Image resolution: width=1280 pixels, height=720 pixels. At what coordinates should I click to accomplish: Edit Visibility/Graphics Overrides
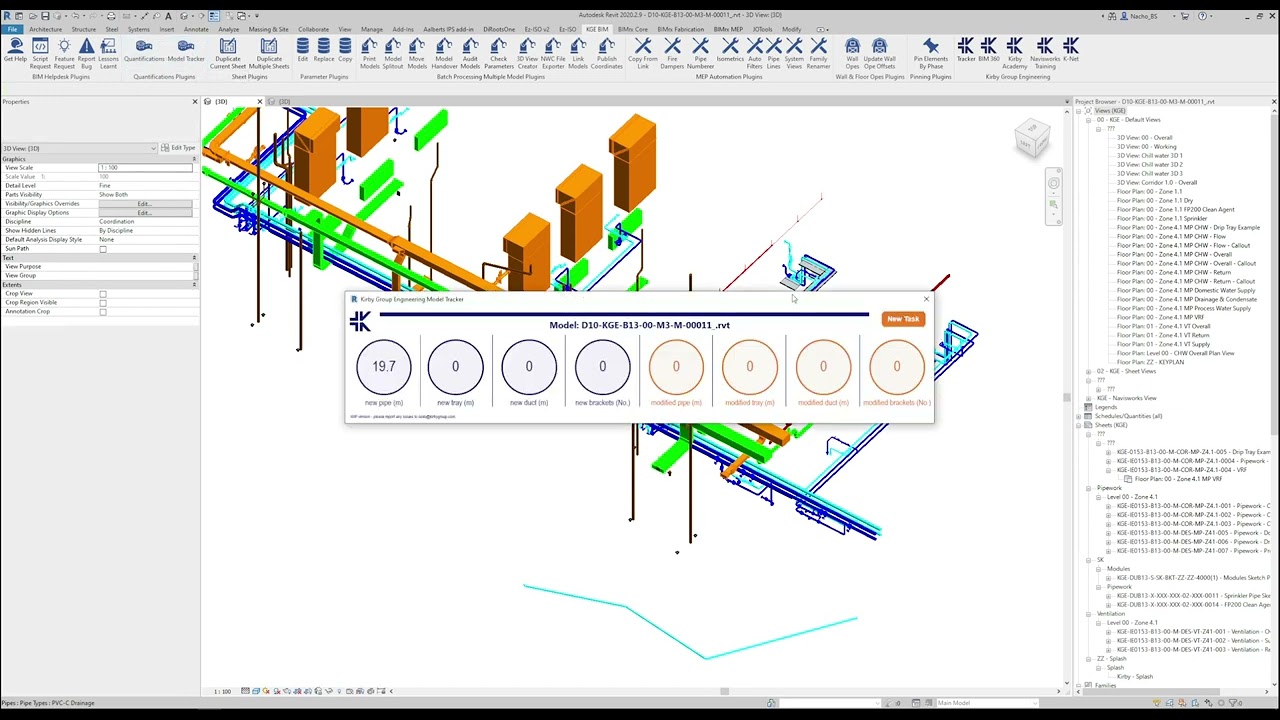[x=145, y=204]
